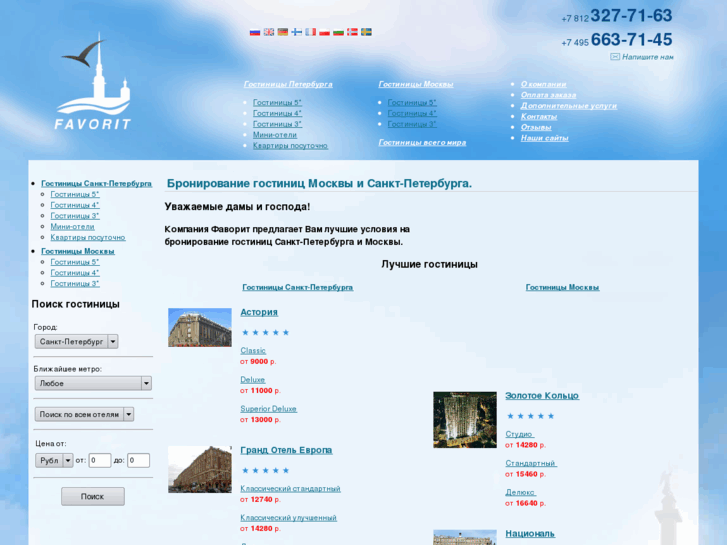Open sidebar Гостиницы Санкт-Петербурга link

(x=96, y=184)
